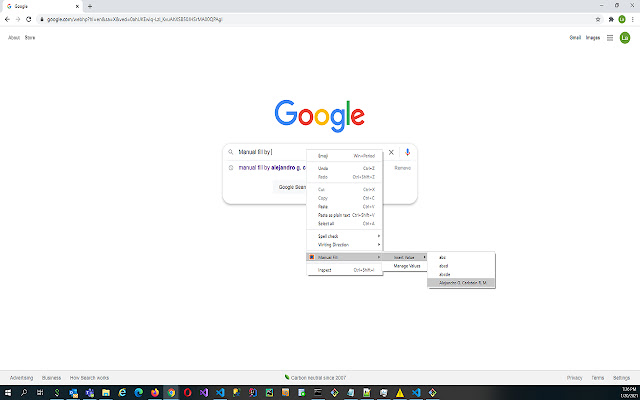Expand the Manual Fill submenu
The width and height of the screenshot is (640, 400).
(344, 257)
